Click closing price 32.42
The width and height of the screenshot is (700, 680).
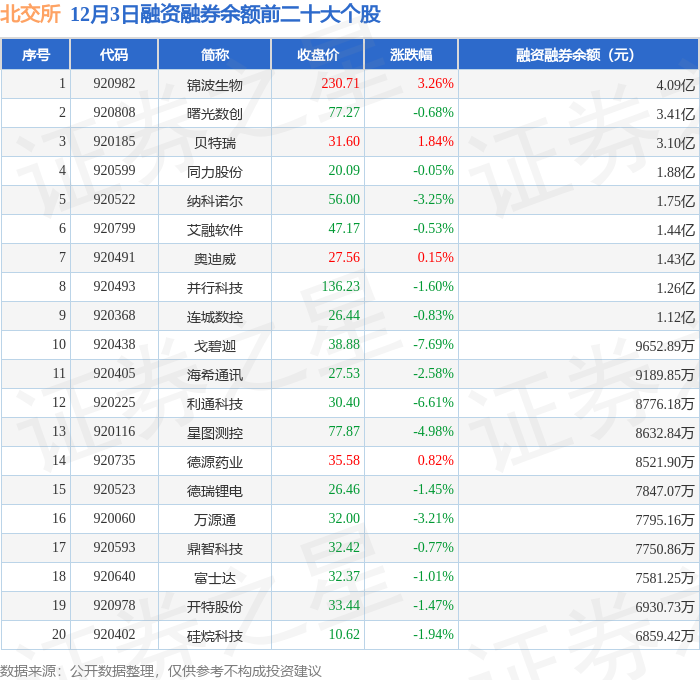pos(344,548)
